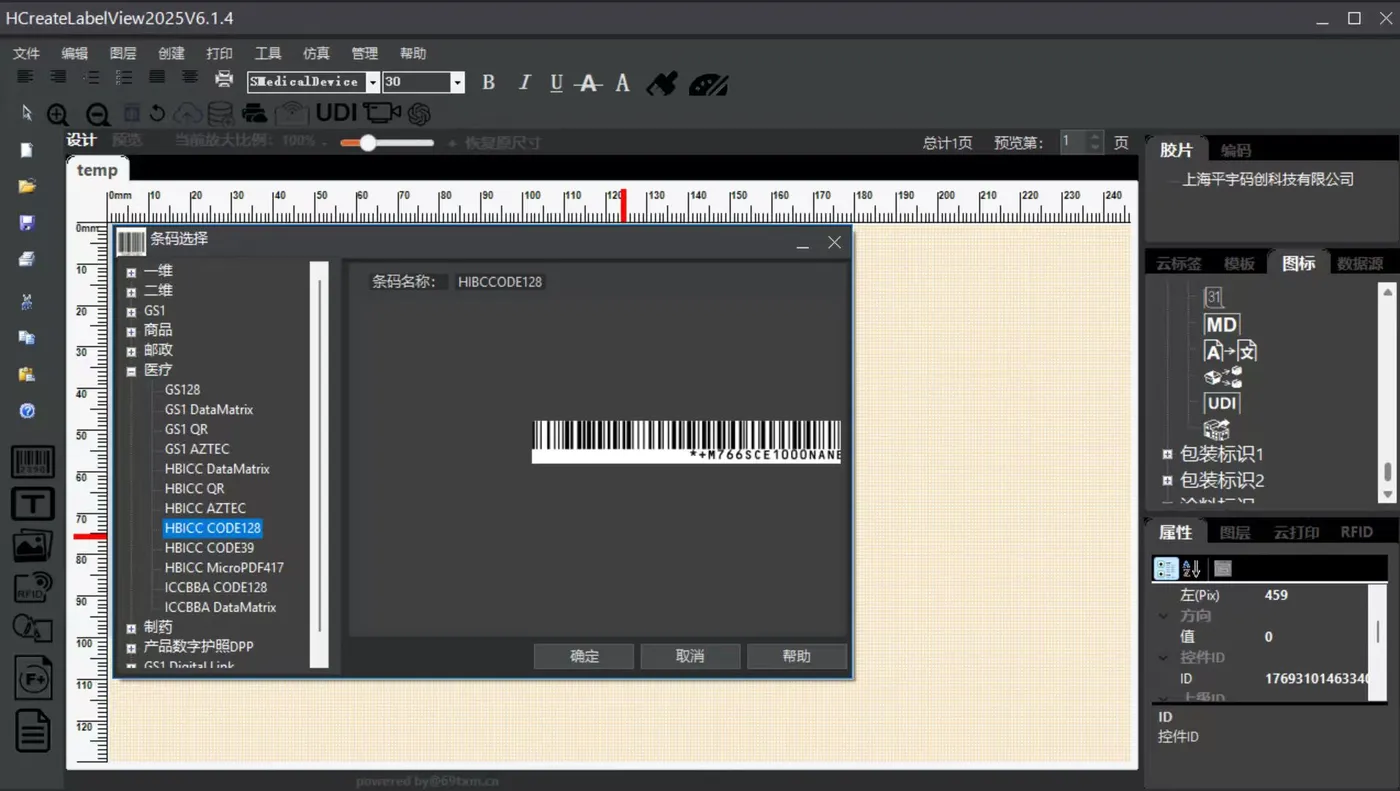Click the alphabetical sort button in the properties panel
Image resolution: width=1400 pixels, height=791 pixels.
pyautogui.click(x=1191, y=569)
